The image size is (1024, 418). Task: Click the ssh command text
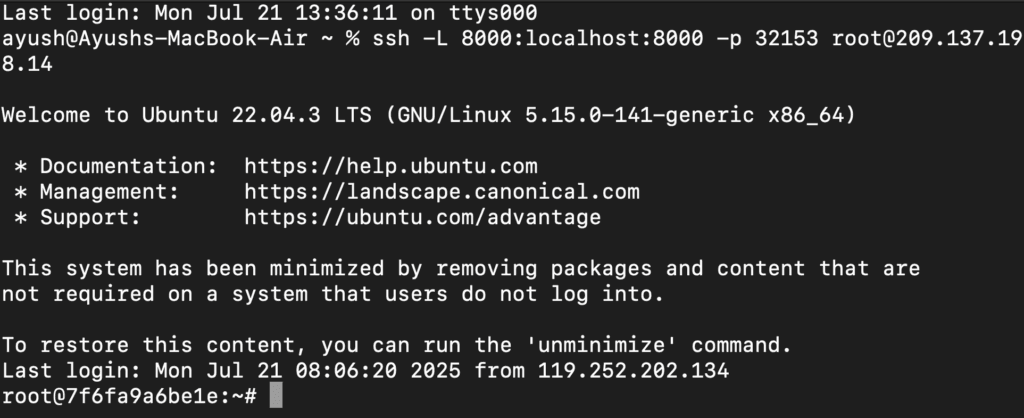tap(391, 39)
